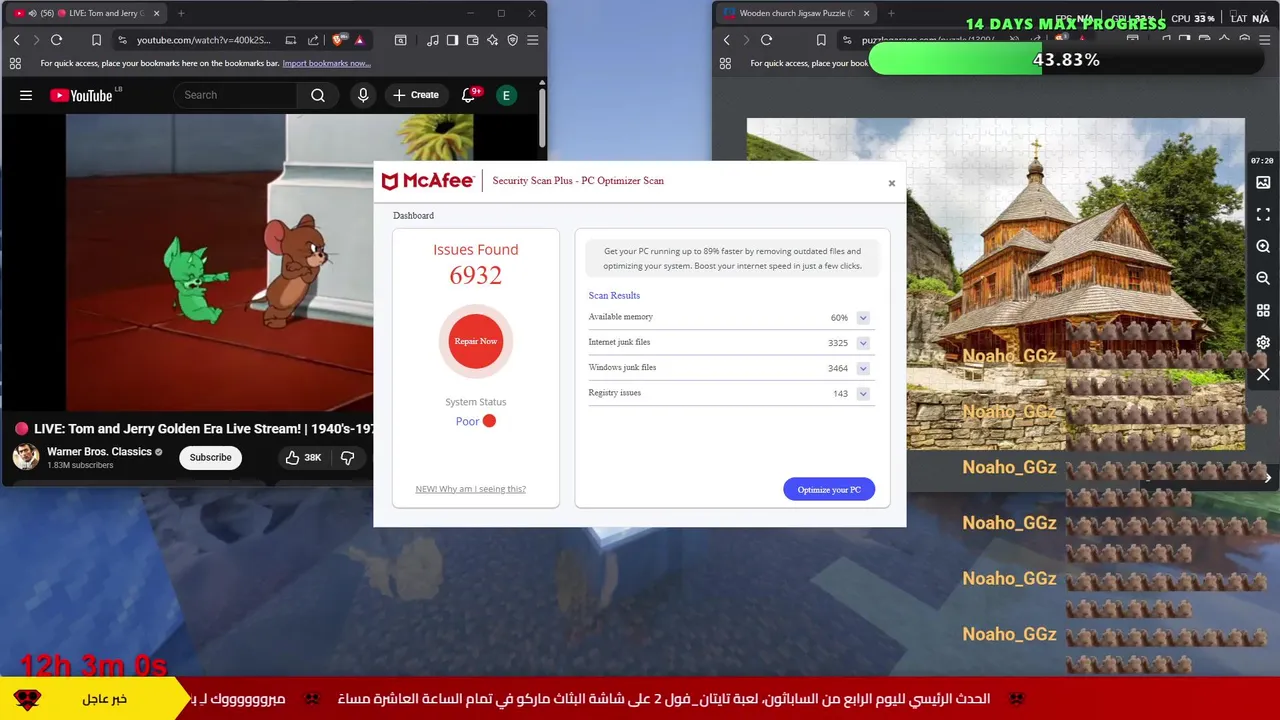Open the Brave Wallet icon
This screenshot has width=1280, height=720.
click(x=472, y=40)
